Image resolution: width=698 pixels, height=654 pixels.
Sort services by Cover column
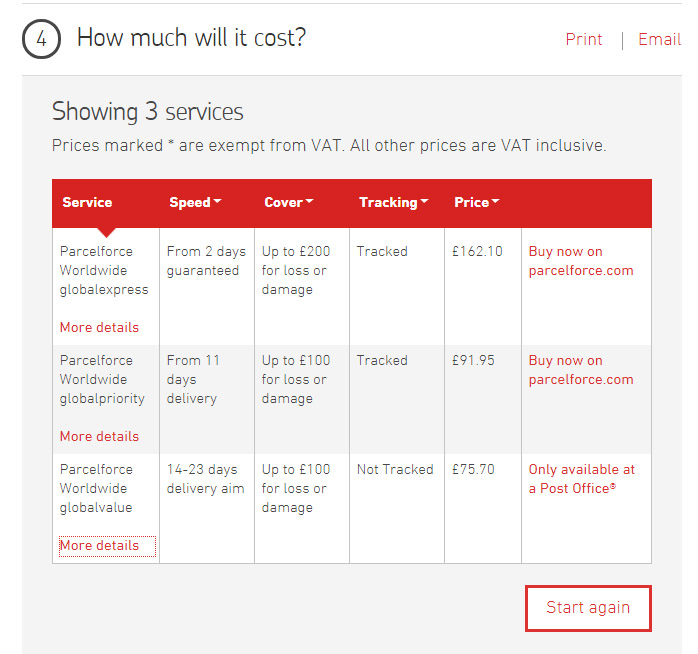click(288, 202)
